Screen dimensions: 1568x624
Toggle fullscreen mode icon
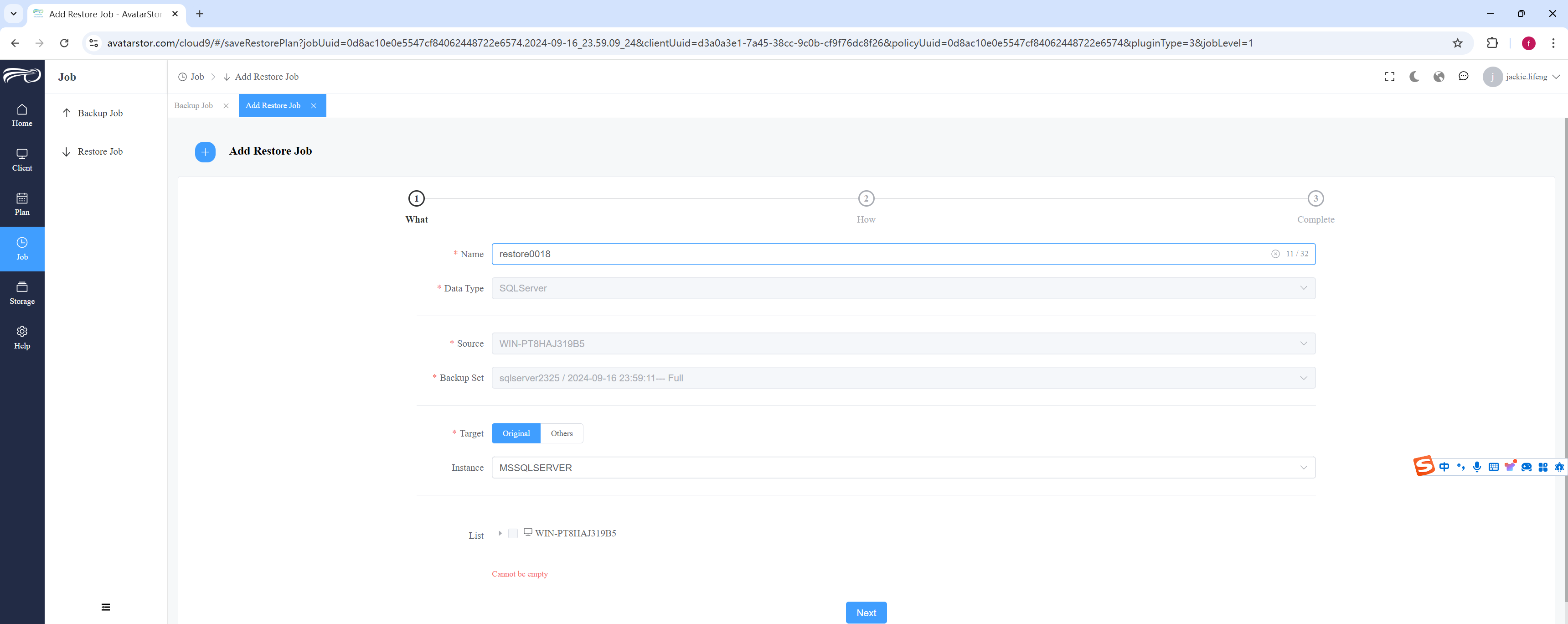click(x=1390, y=77)
